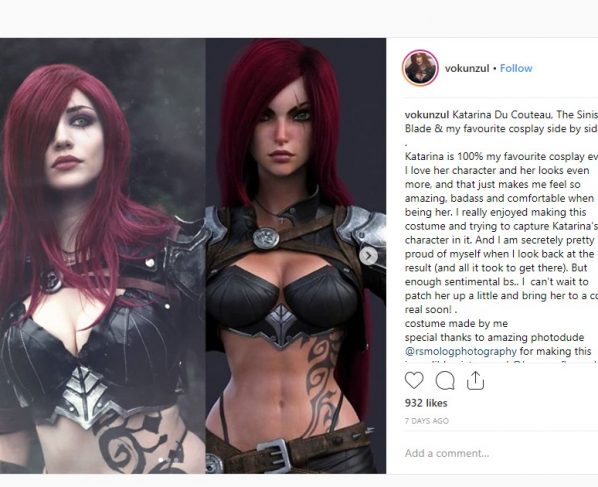The image size is (598, 487).
Task: Visit the @rsmologphotography mention
Action: point(461,351)
